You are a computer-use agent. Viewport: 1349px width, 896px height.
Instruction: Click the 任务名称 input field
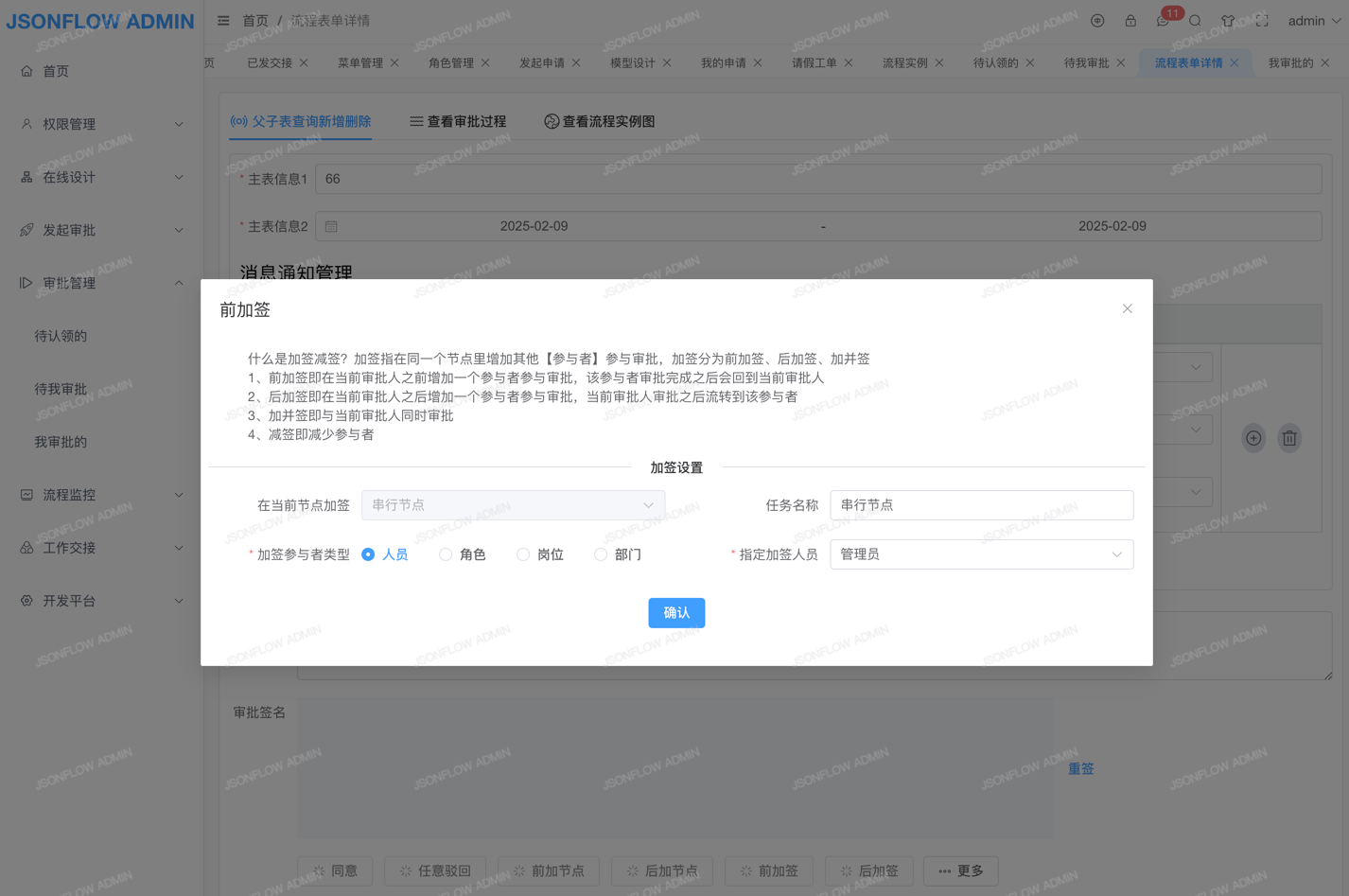tap(981, 505)
